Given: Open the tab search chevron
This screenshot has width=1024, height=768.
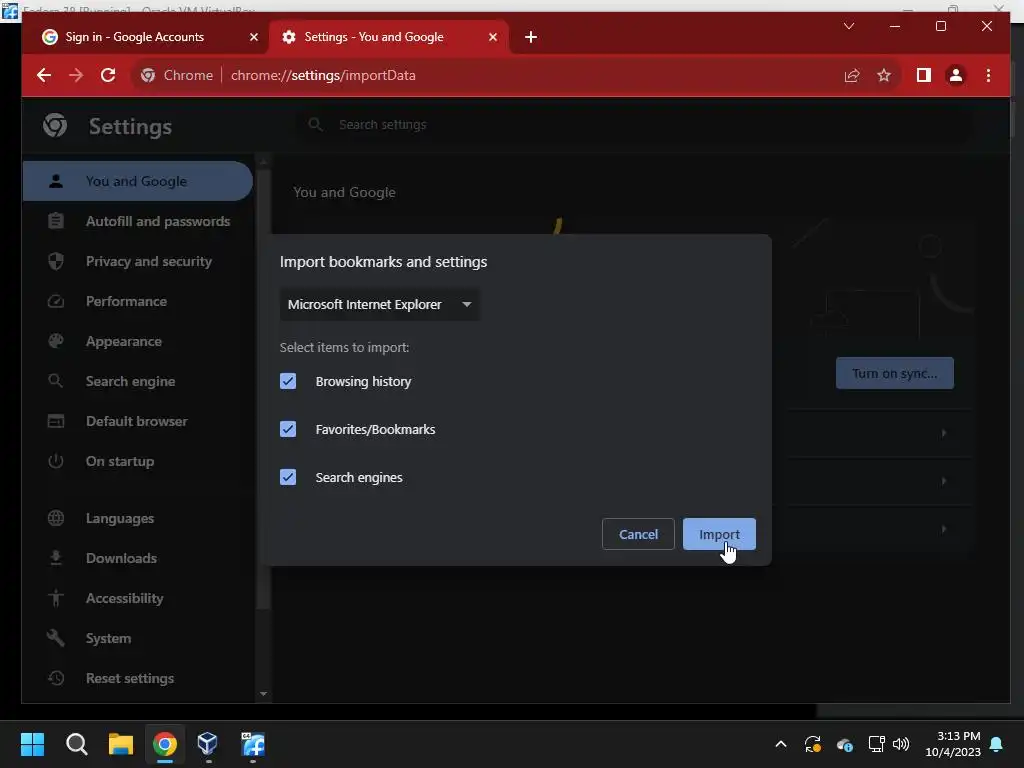Looking at the screenshot, I should (x=849, y=26).
